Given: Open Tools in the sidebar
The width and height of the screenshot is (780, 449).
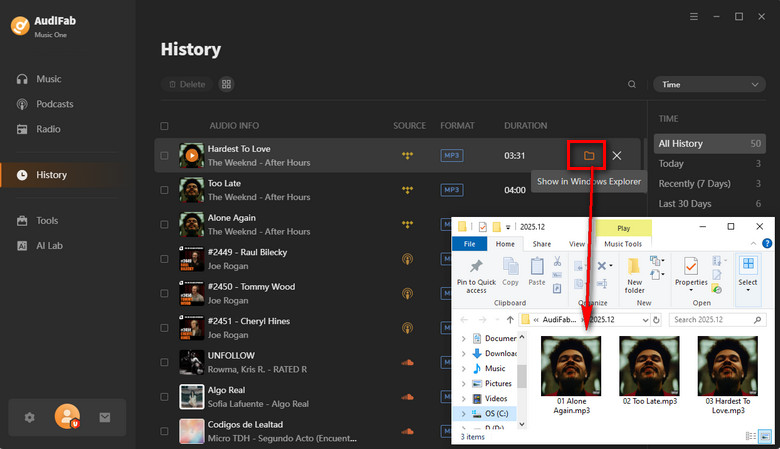Looking at the screenshot, I should point(37,221).
